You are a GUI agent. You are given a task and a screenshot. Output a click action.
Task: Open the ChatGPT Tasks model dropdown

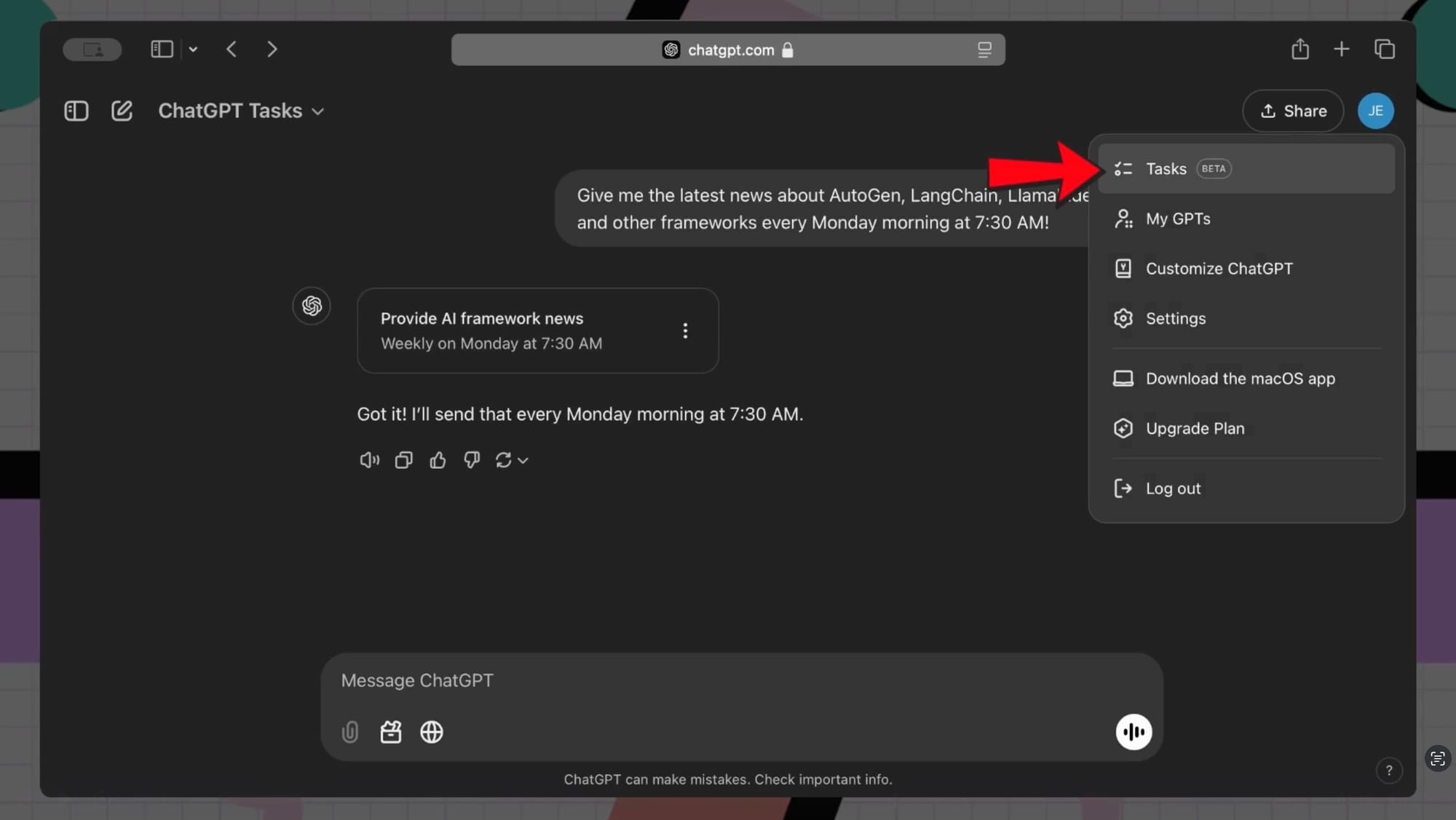(x=241, y=111)
